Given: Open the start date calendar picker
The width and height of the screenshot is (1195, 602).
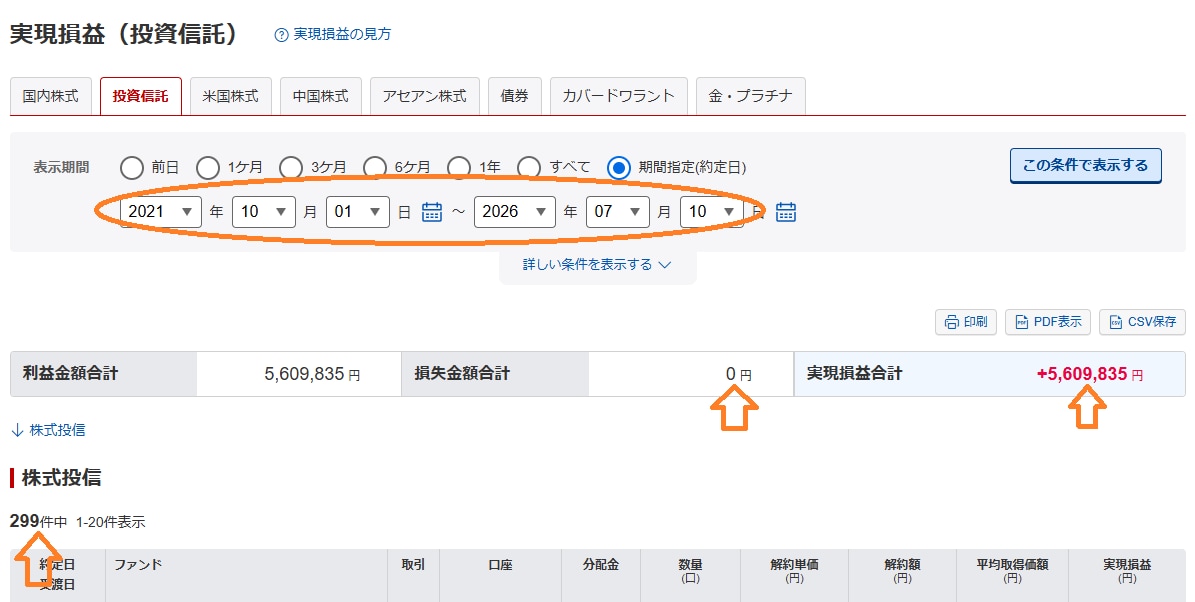Looking at the screenshot, I should [x=432, y=212].
